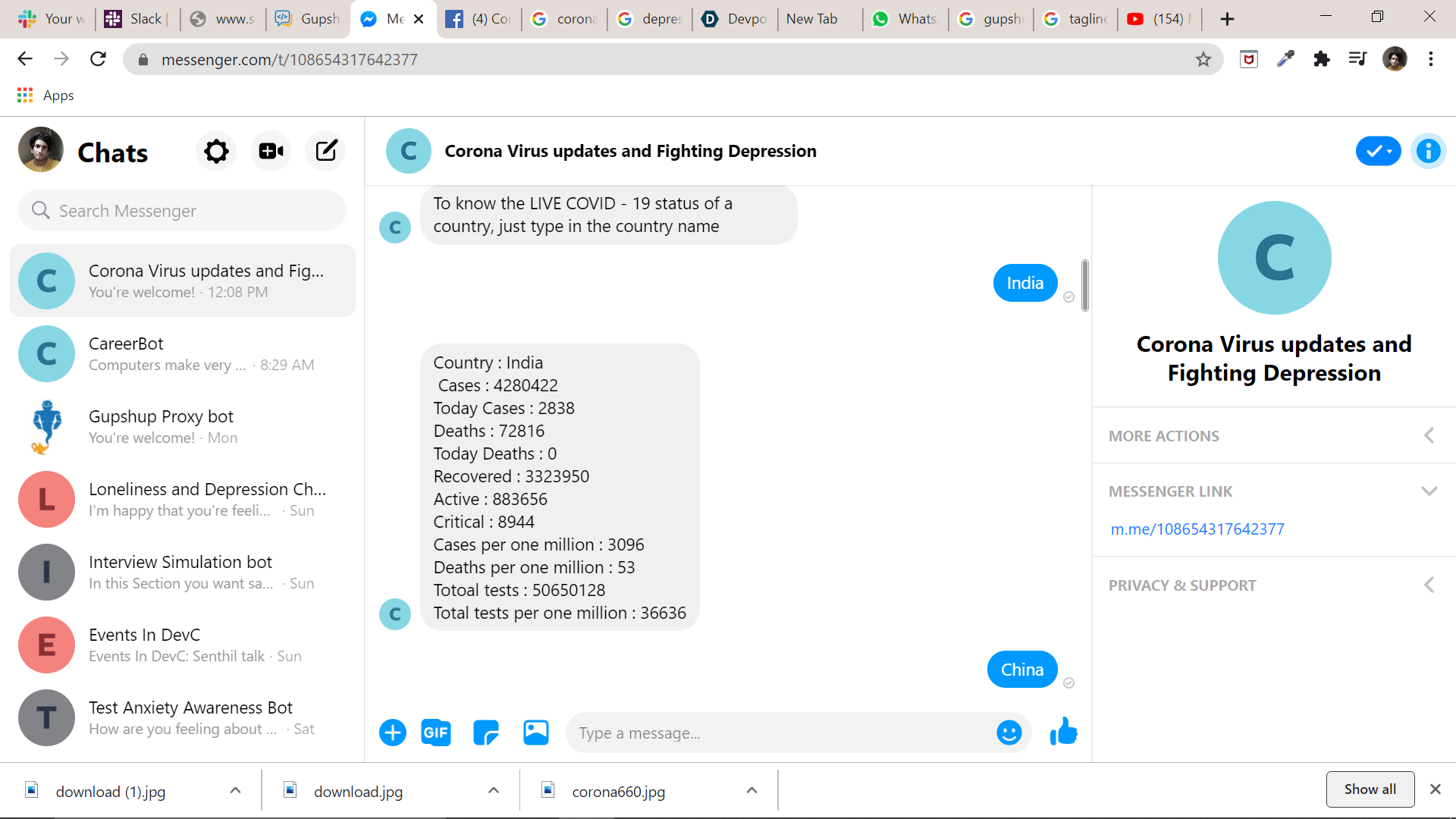Compose a new message

pos(326,152)
